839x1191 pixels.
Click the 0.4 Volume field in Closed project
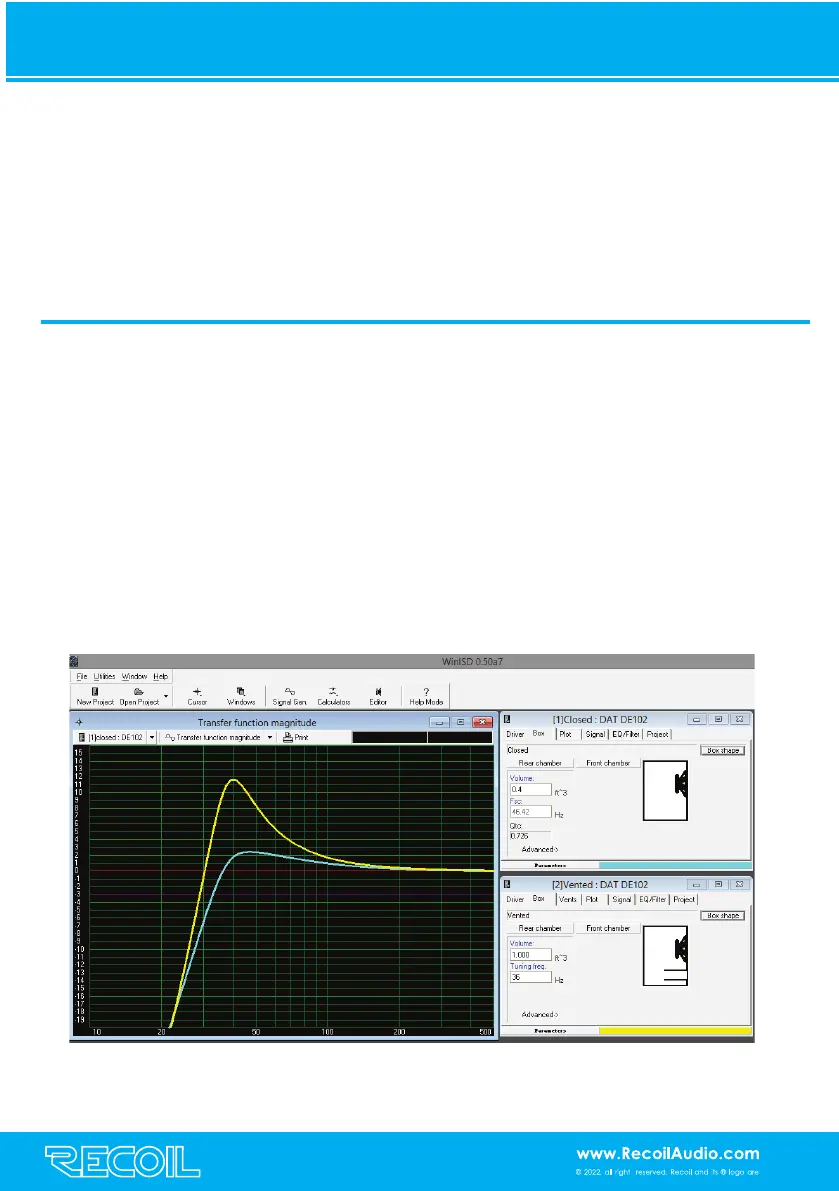coord(530,790)
